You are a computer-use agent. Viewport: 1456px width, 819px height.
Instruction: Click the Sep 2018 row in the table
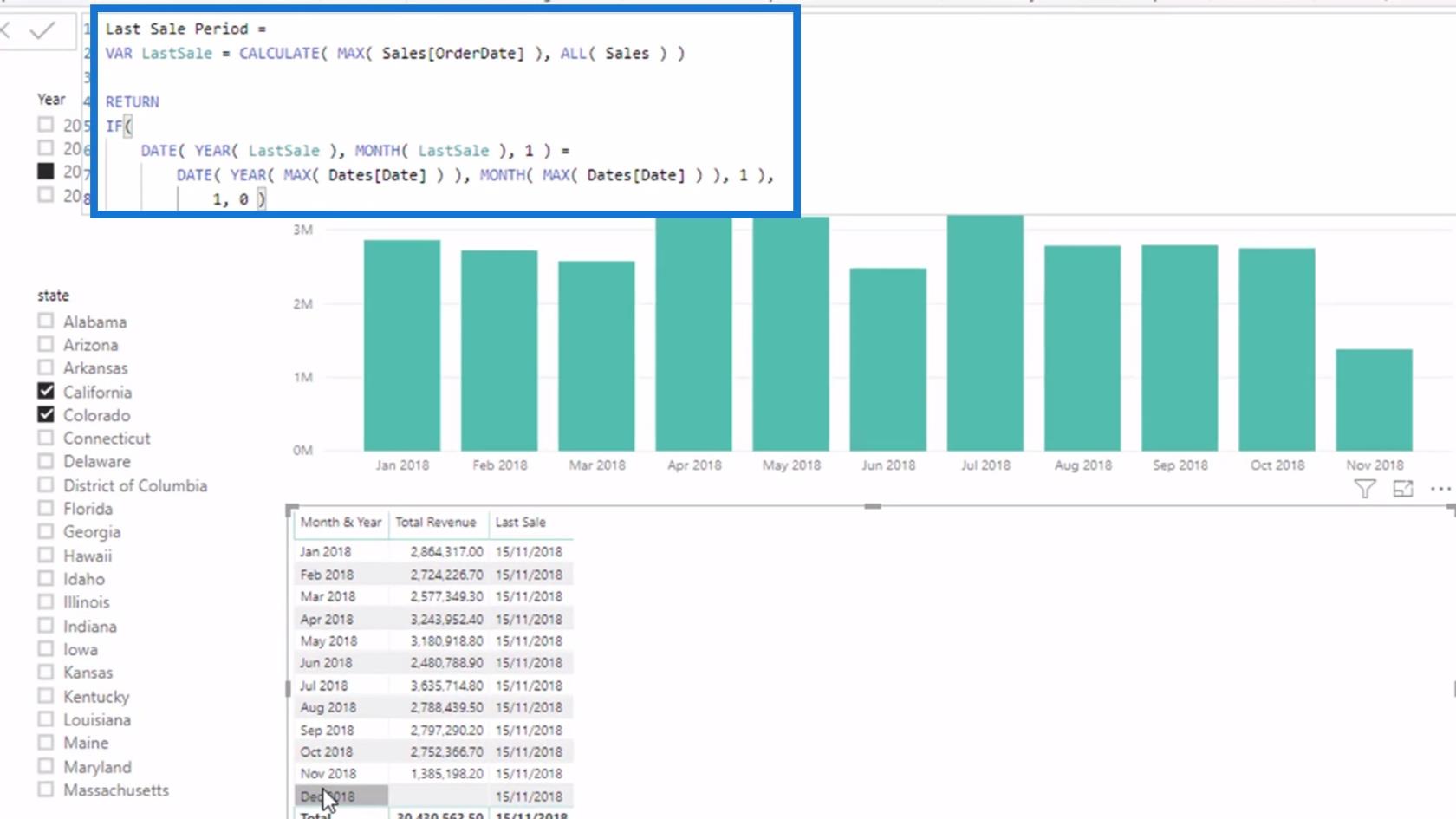point(433,730)
